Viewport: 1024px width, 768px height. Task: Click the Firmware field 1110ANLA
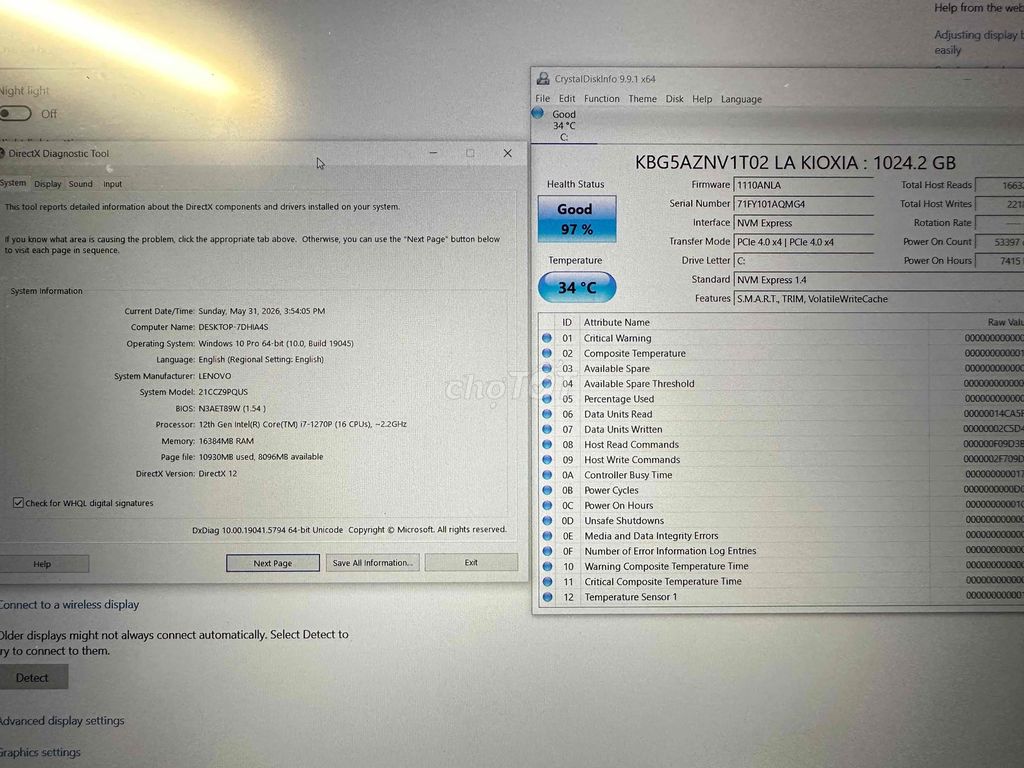[x=803, y=185]
